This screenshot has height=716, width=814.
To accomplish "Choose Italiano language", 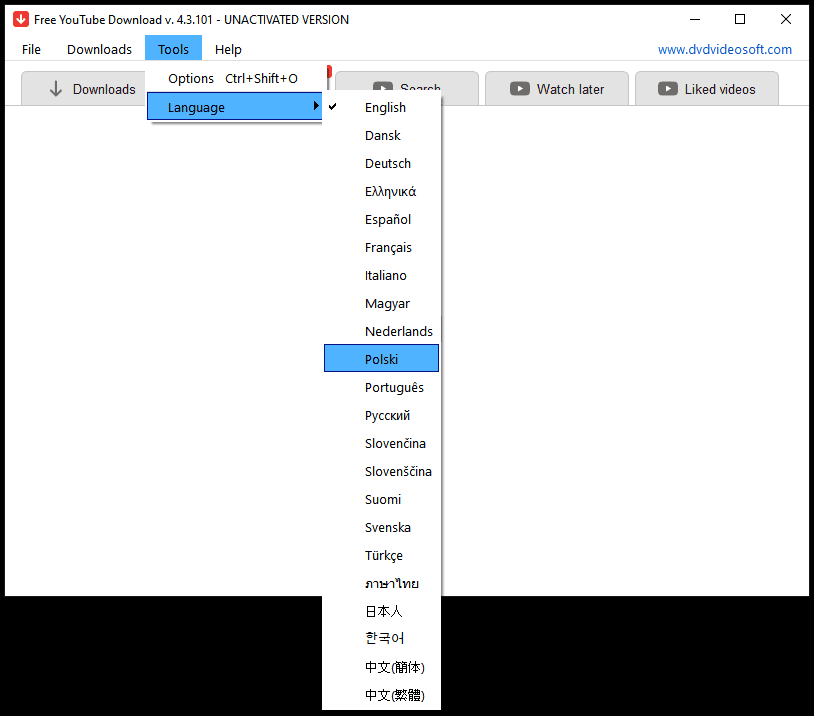I will (382, 276).
